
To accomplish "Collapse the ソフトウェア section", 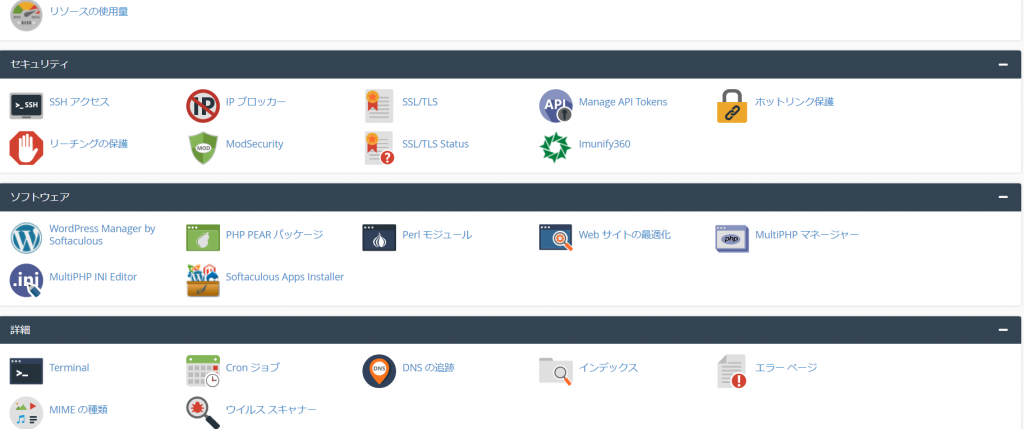I will pyautogui.click(x=1002, y=197).
